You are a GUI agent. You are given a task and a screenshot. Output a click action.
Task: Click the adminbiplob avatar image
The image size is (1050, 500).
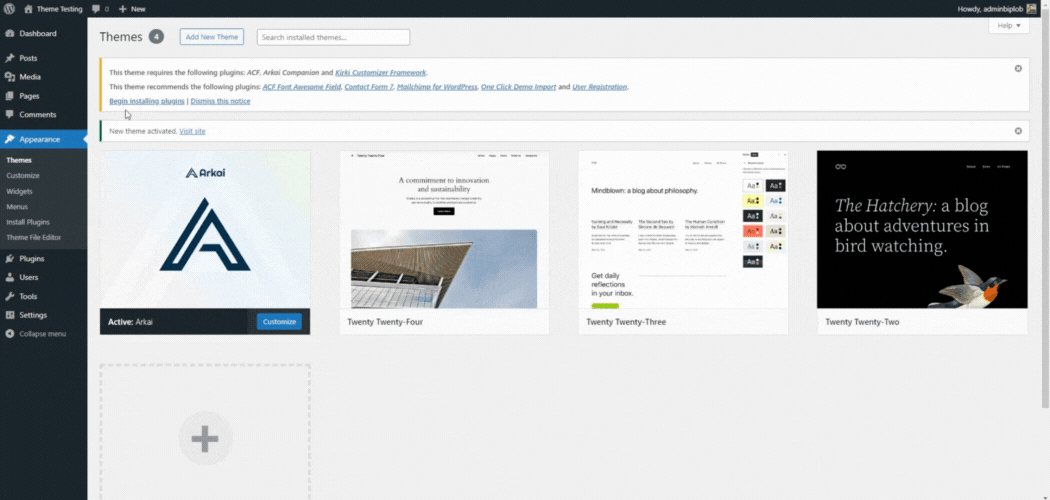[x=1031, y=9]
